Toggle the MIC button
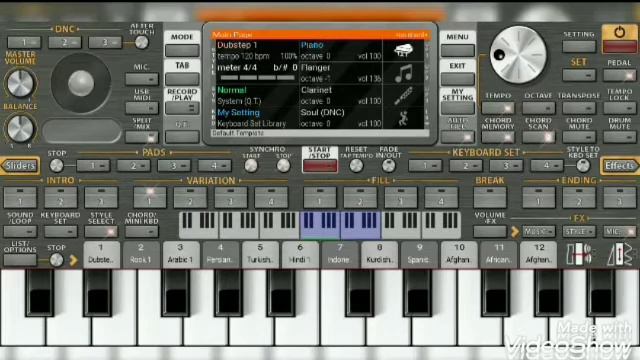This screenshot has width=640, height=360. pos(142,79)
